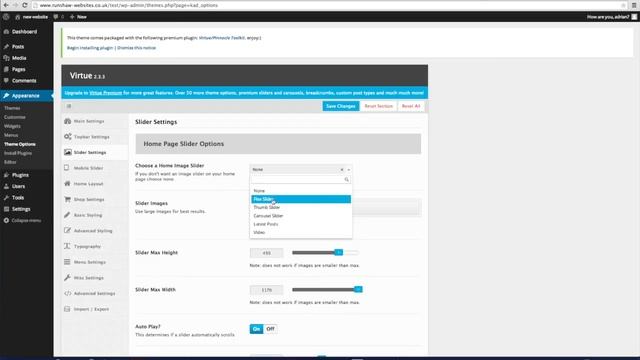Click the browser back arrow
The image size is (640, 360).
click(6, 5)
